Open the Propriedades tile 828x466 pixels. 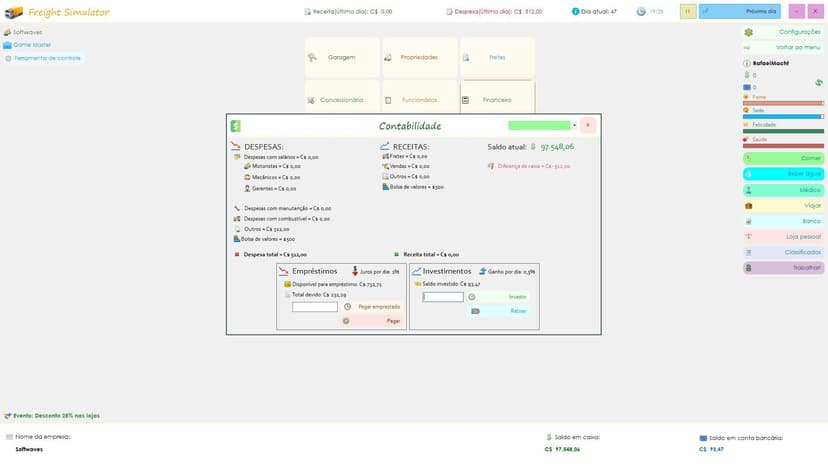click(420, 57)
